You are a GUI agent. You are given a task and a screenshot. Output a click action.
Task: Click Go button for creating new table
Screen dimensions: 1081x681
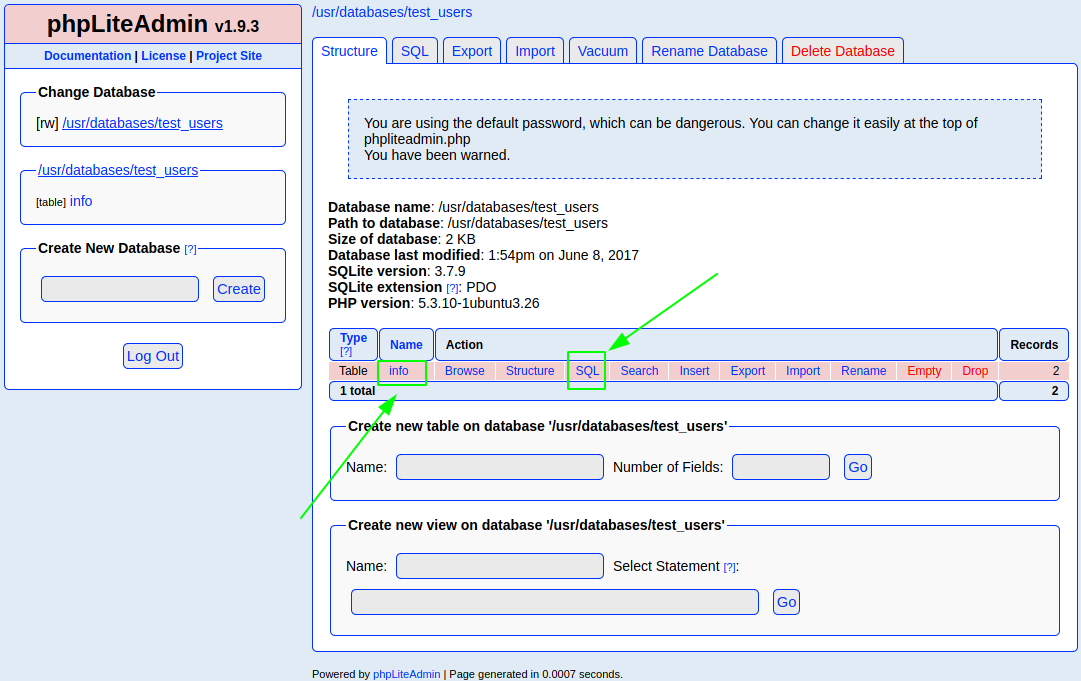click(858, 467)
